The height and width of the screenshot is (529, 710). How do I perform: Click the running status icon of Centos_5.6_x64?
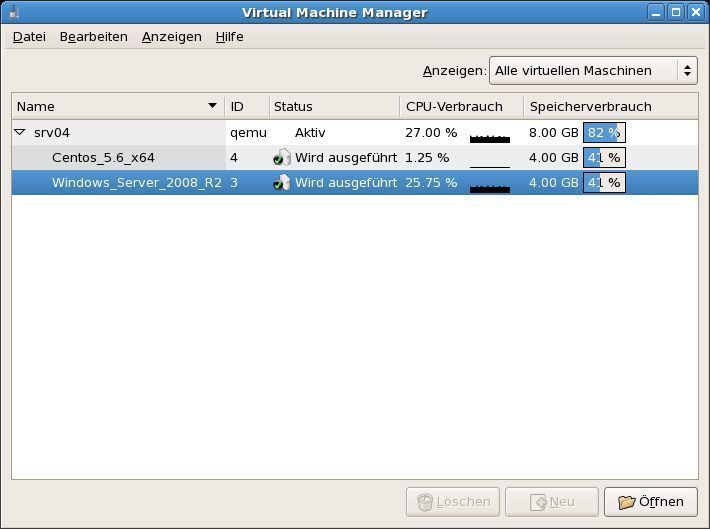pyautogui.click(x=282, y=157)
